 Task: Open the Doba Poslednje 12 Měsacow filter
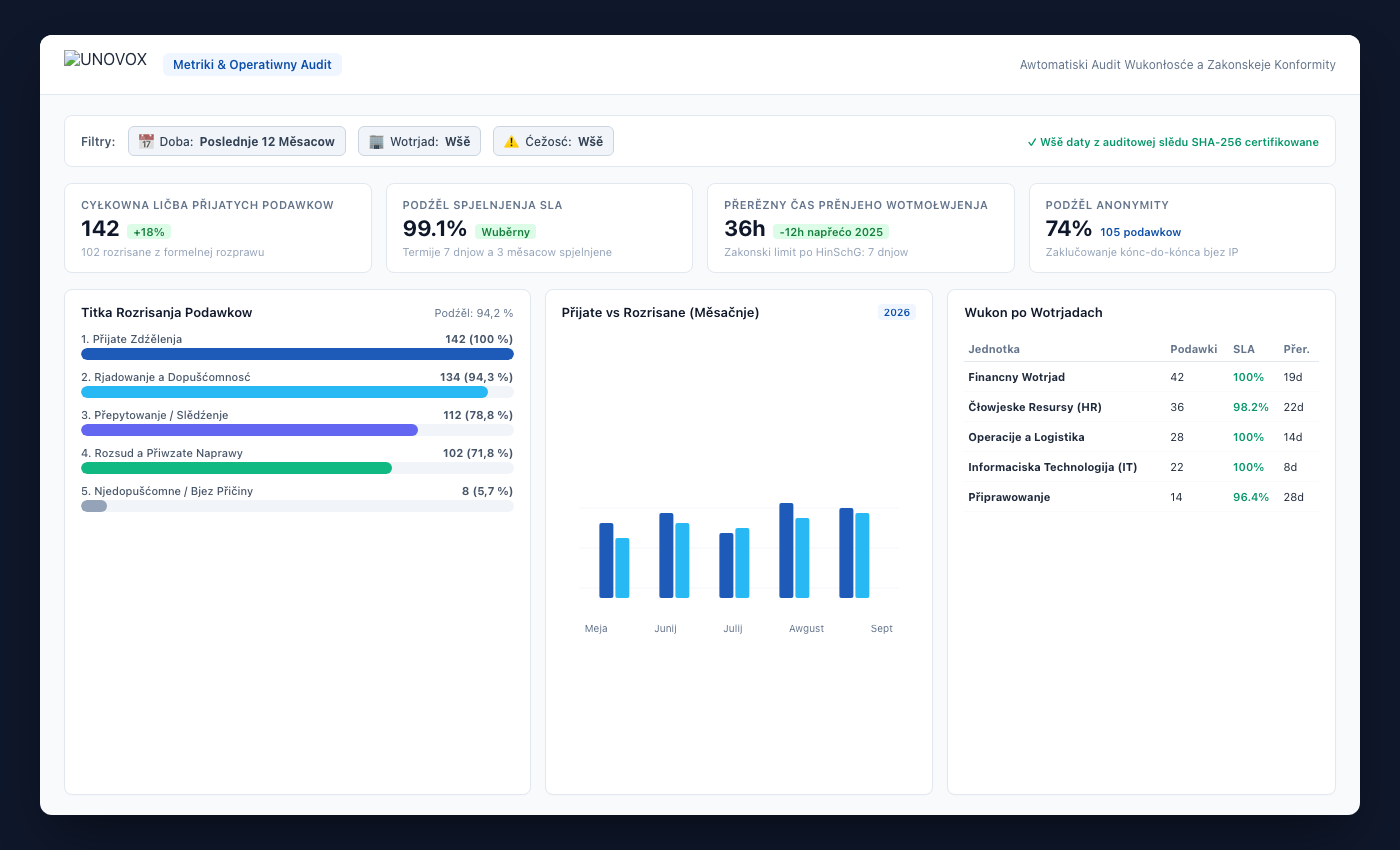point(237,141)
